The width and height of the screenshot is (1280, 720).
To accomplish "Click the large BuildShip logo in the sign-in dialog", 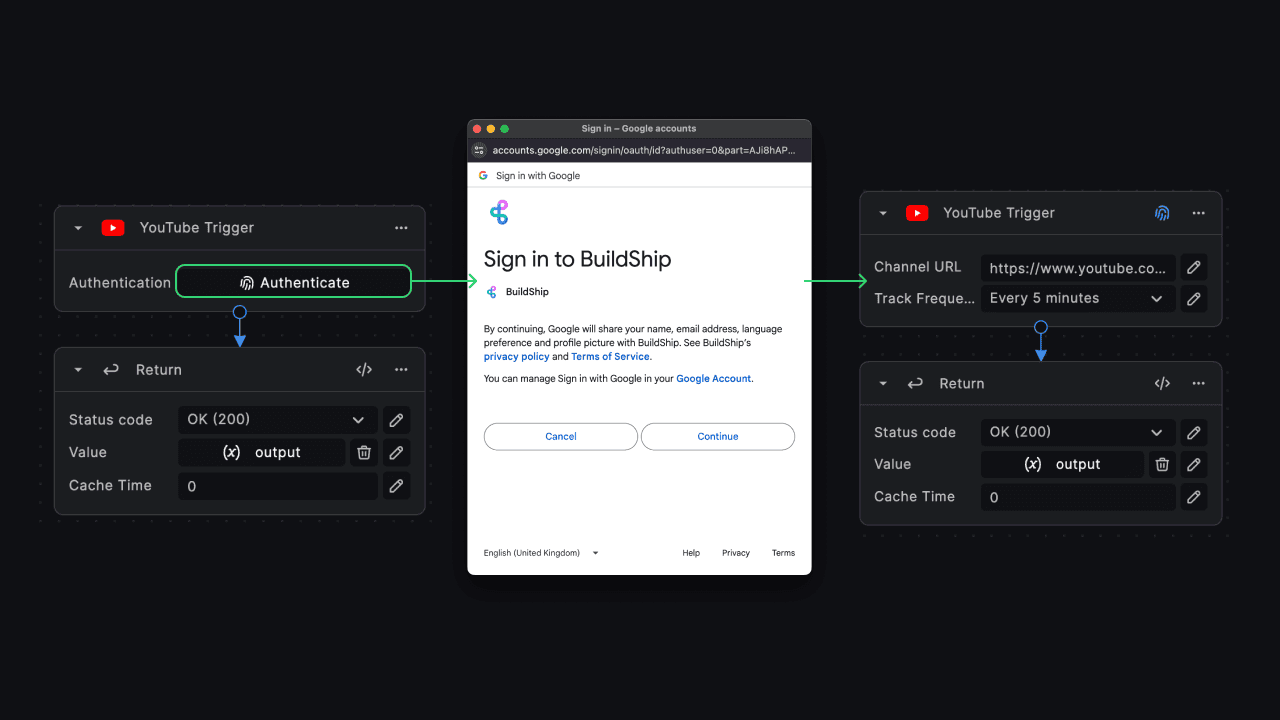I will (x=499, y=212).
